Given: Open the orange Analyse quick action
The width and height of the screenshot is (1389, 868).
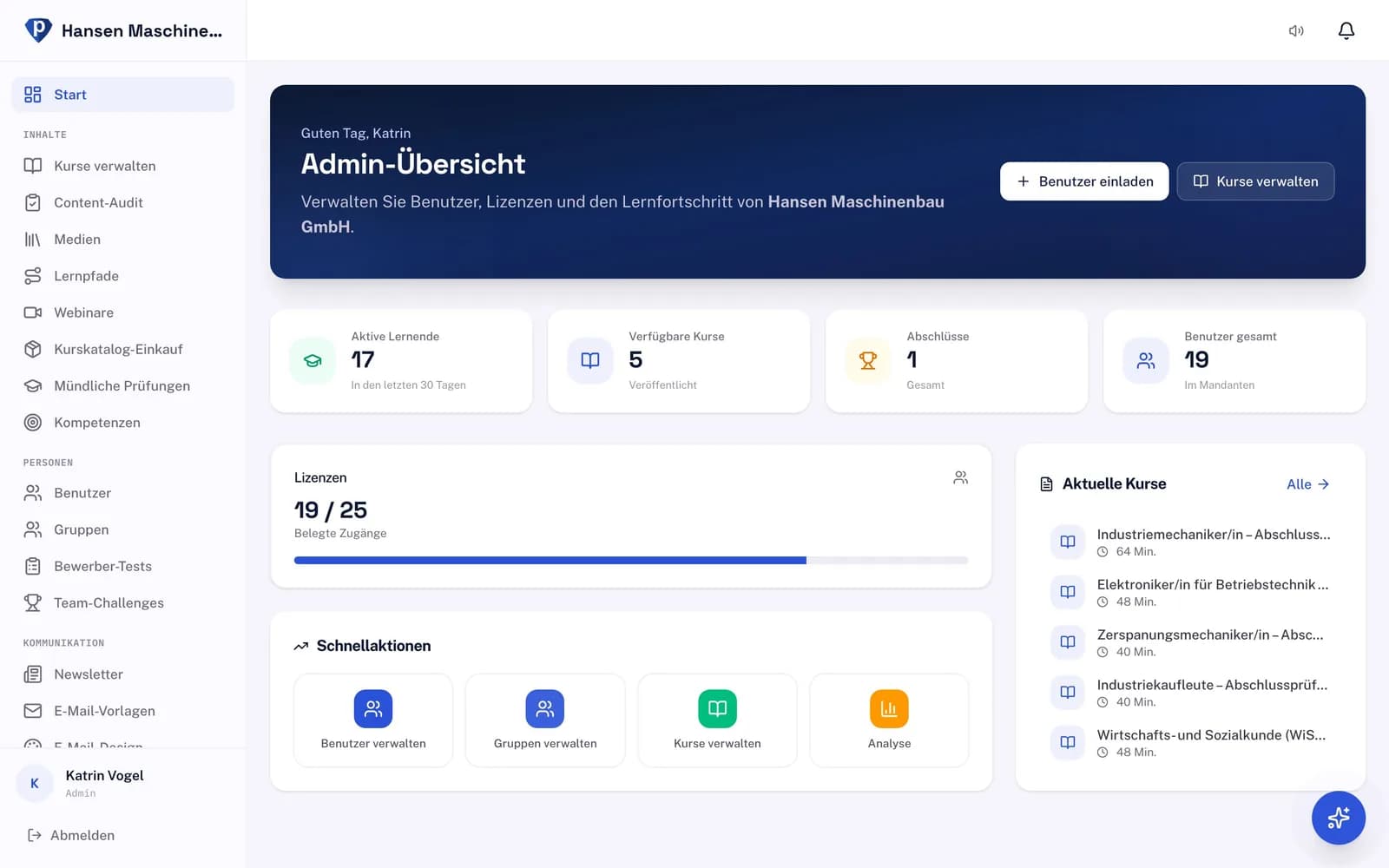Looking at the screenshot, I should [889, 720].
